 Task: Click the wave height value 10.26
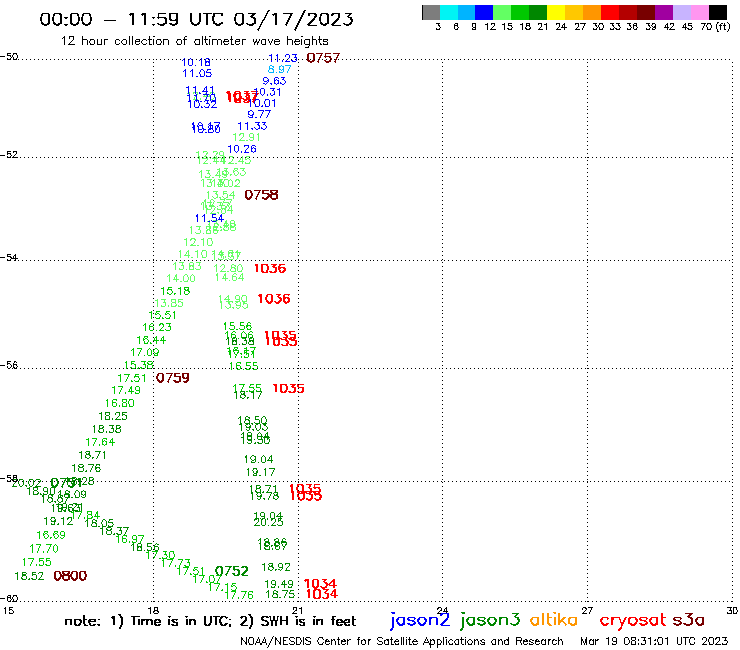(x=242, y=149)
